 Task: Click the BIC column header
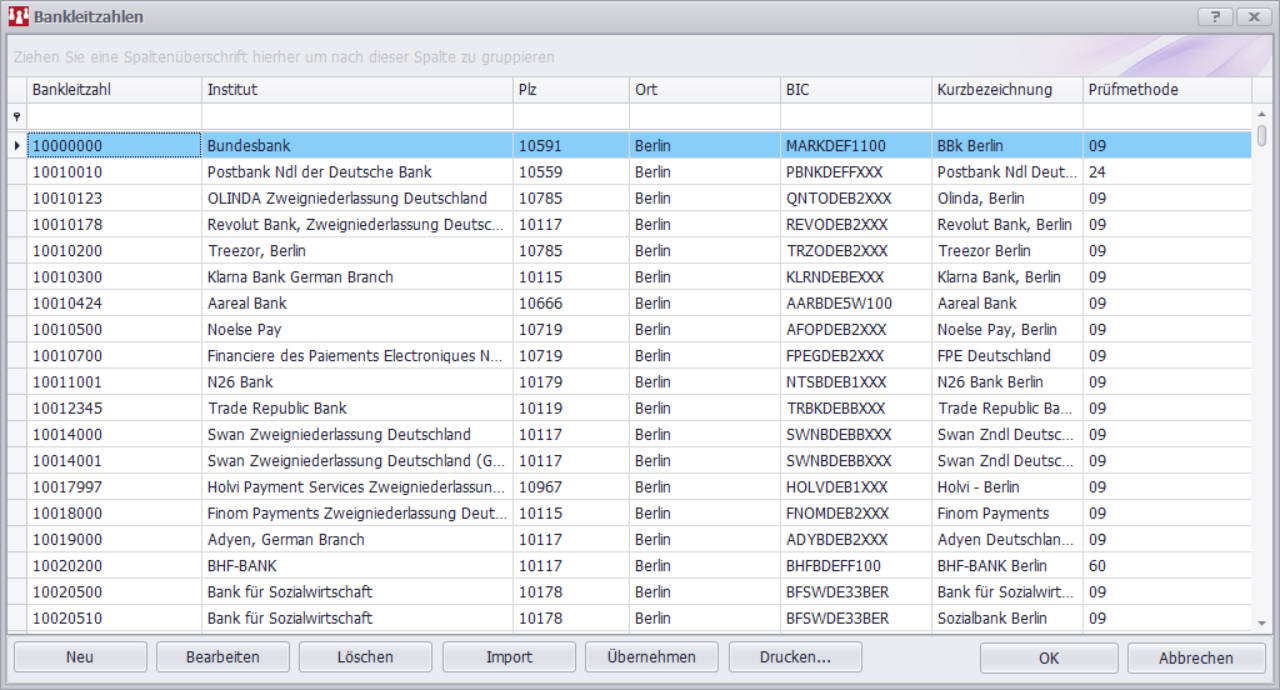[855, 90]
